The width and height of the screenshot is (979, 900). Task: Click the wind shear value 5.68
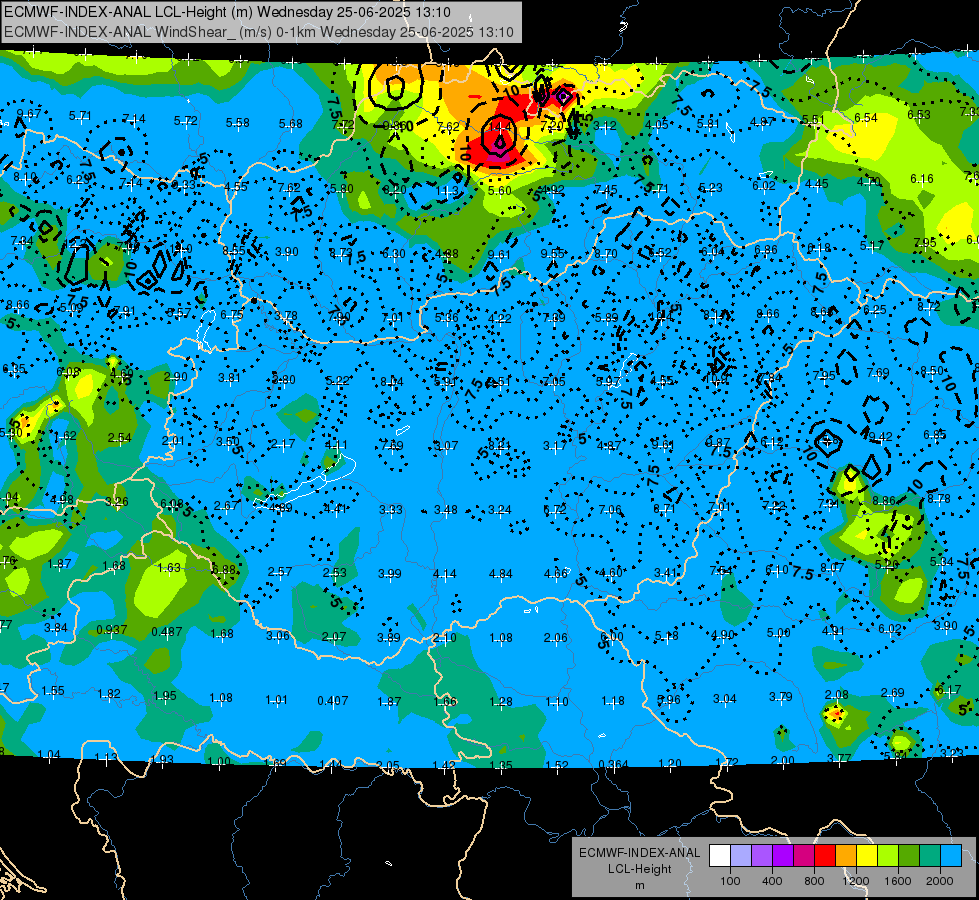(290, 124)
